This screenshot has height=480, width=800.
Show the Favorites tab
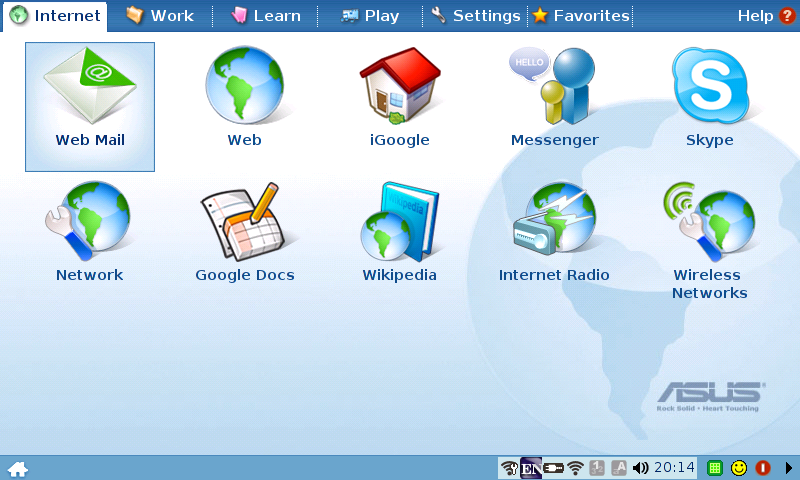(x=581, y=16)
